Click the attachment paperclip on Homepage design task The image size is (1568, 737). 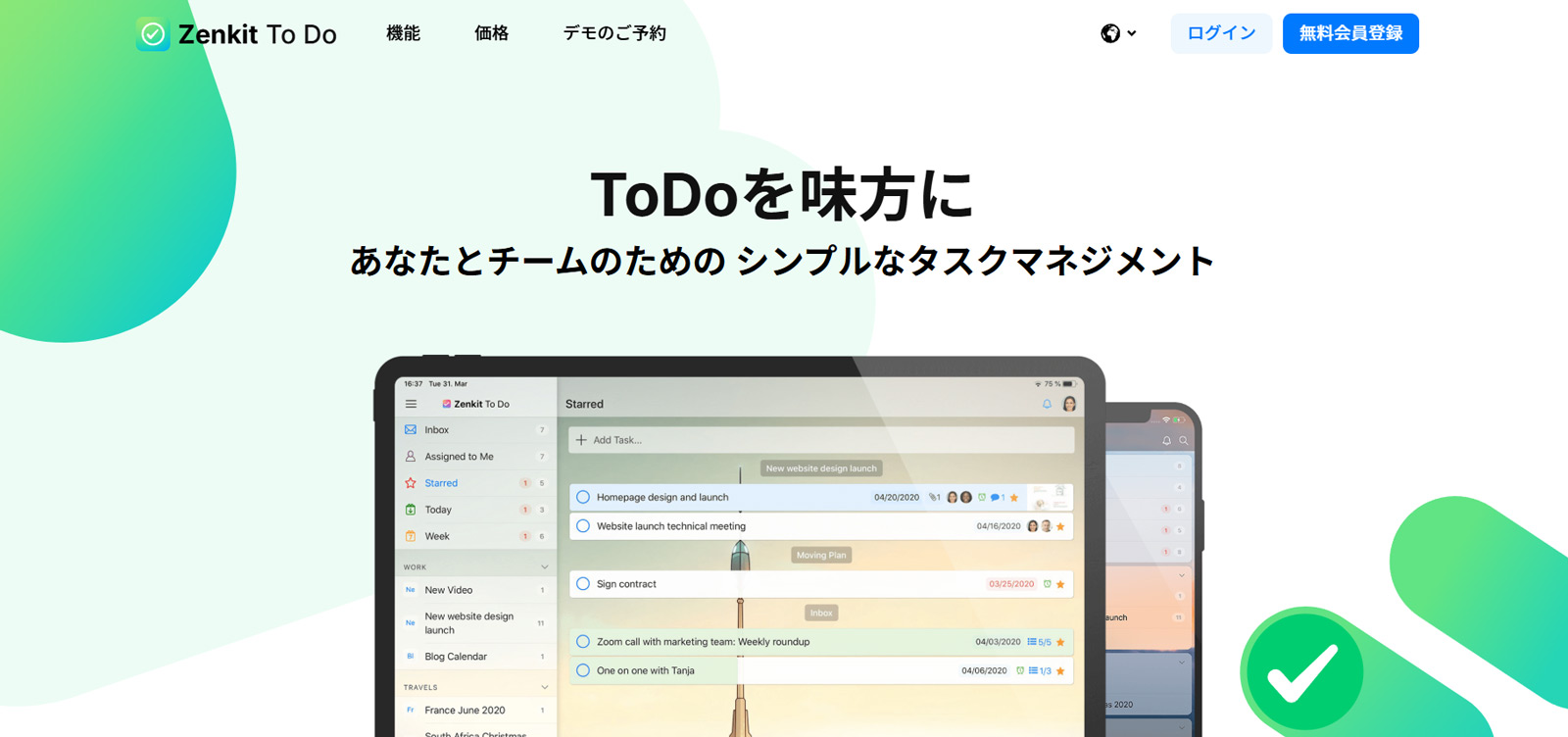[935, 498]
